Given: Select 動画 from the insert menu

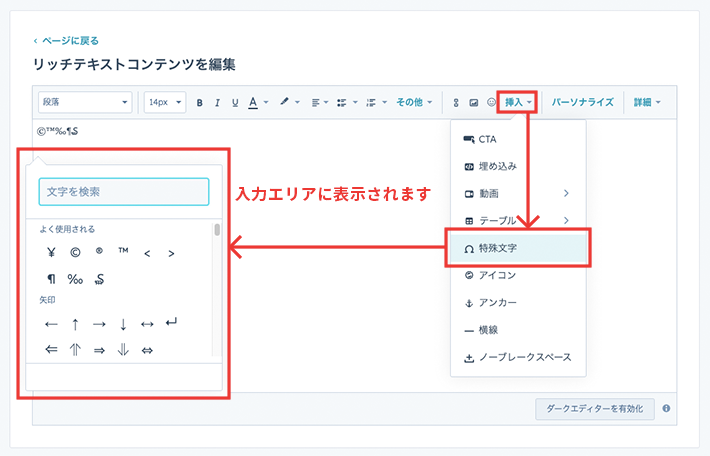Looking at the screenshot, I should pos(518,194).
